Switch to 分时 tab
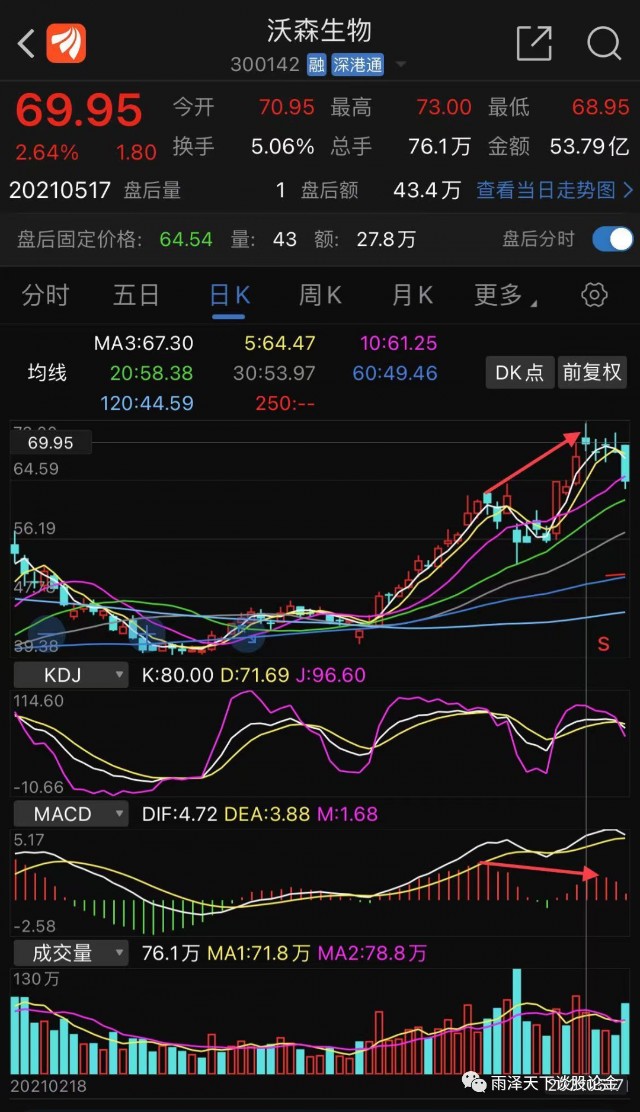 45,295
